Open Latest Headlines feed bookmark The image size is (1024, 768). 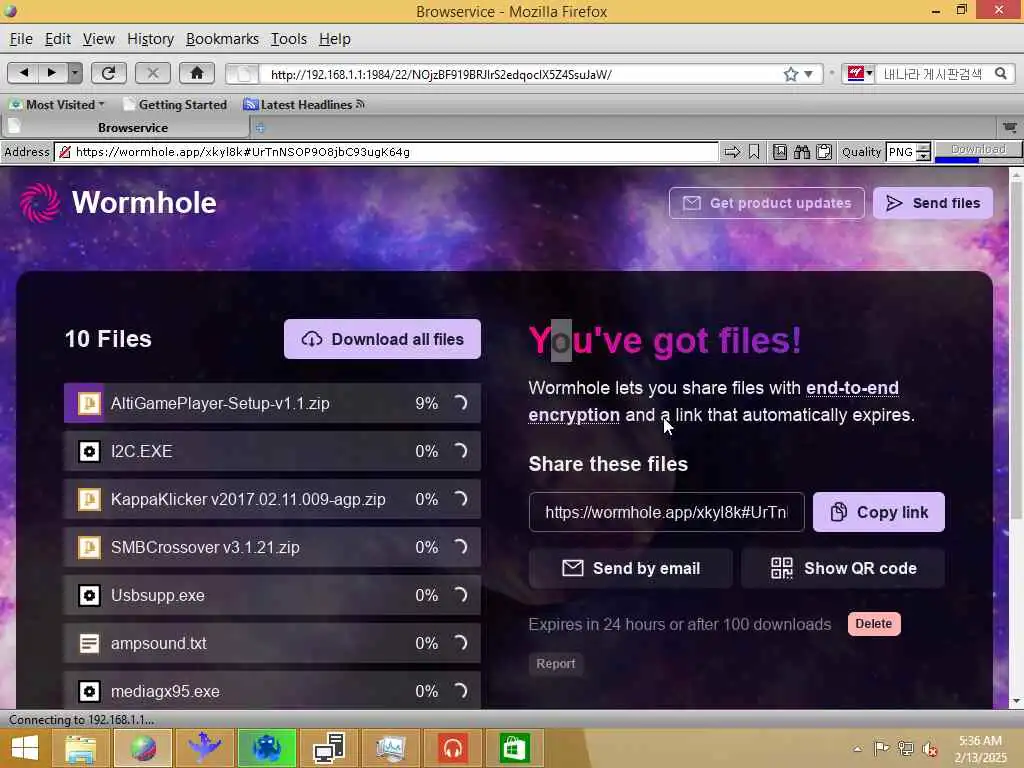pos(304,104)
